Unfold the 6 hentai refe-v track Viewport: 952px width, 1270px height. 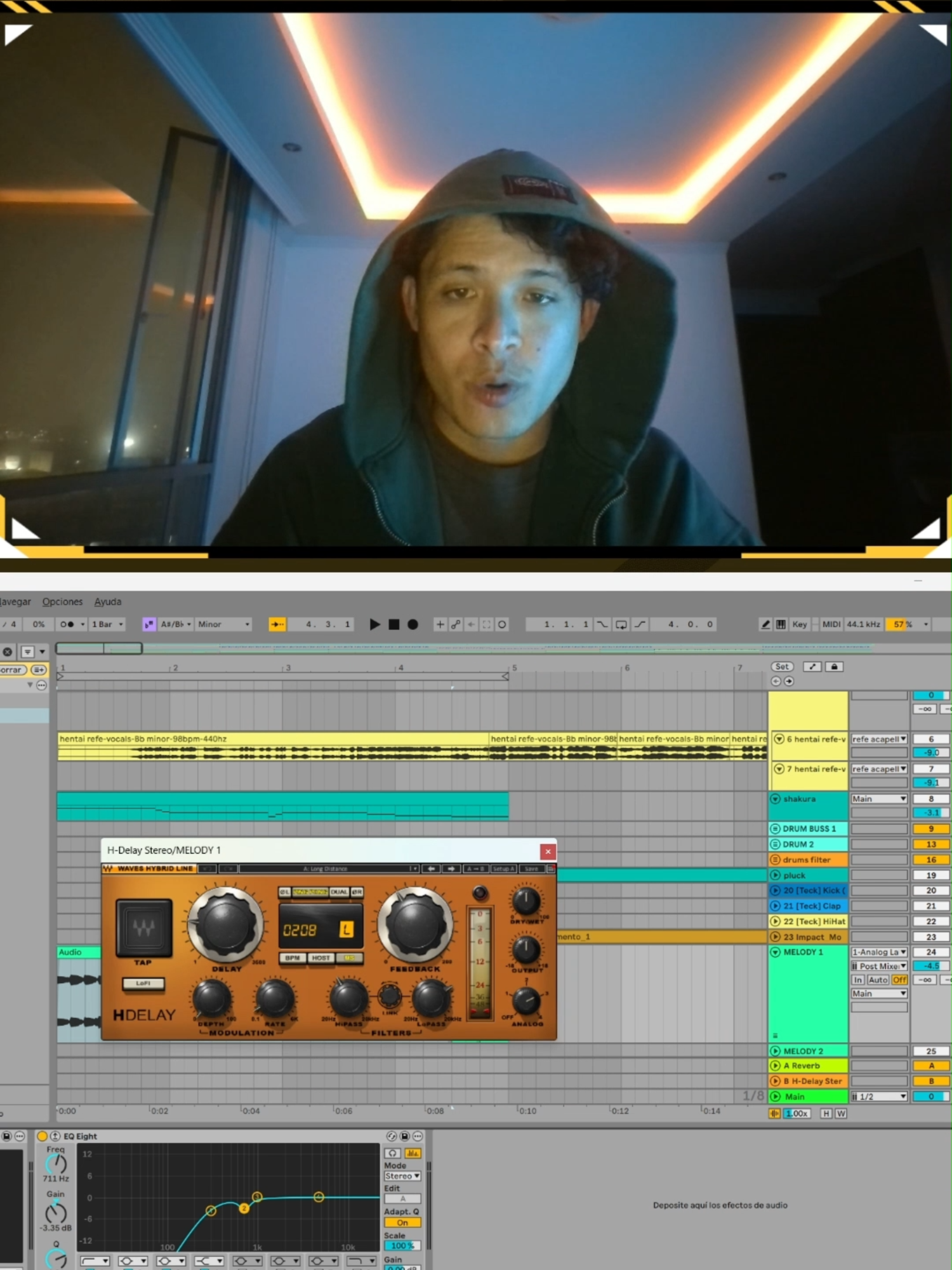point(779,739)
